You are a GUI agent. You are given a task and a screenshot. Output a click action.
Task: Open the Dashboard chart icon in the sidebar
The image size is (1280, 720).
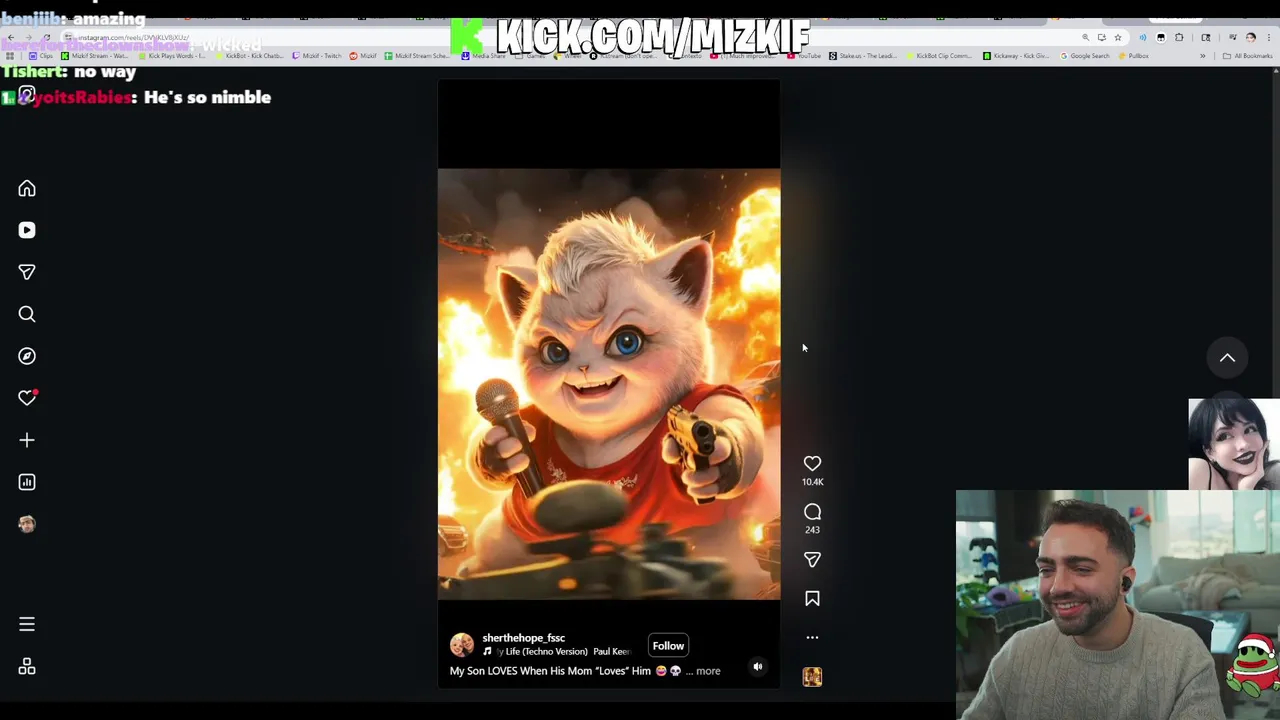pyautogui.click(x=27, y=482)
